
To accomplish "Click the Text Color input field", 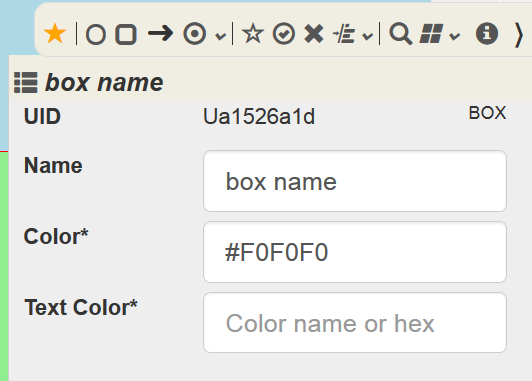I will 355,323.
